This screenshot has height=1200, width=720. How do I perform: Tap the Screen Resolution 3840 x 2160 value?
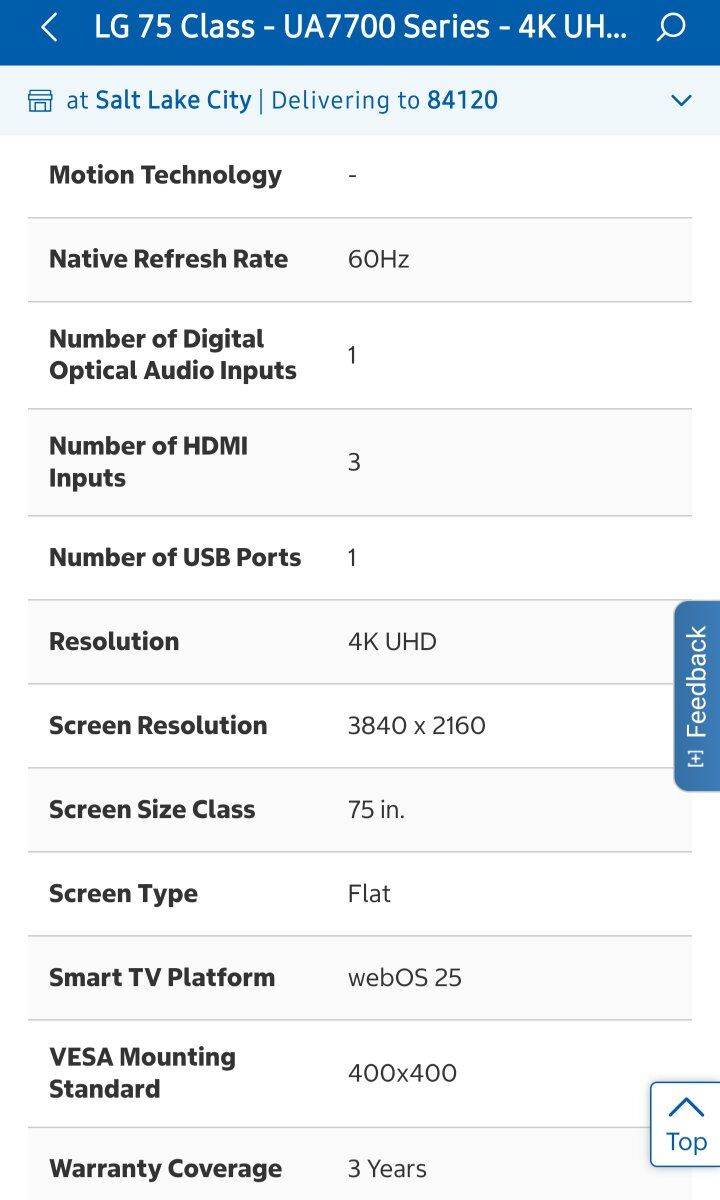tap(416, 725)
